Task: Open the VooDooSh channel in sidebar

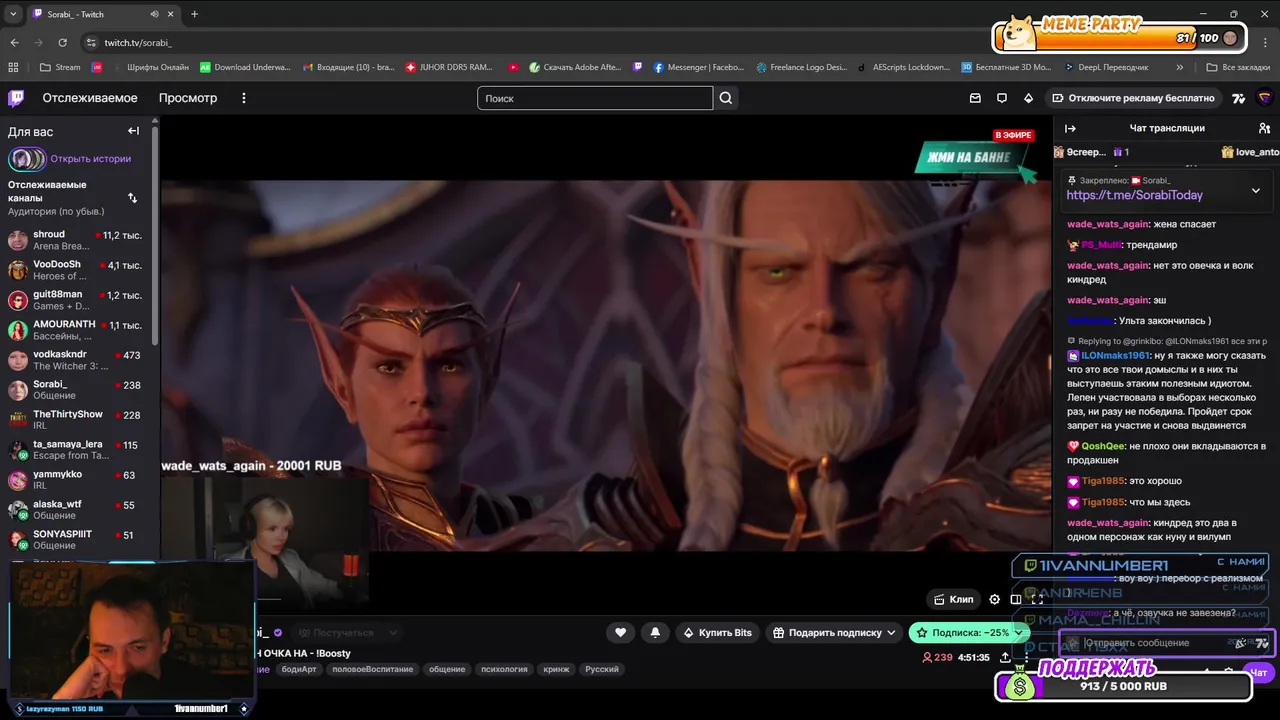Action: click(76, 270)
